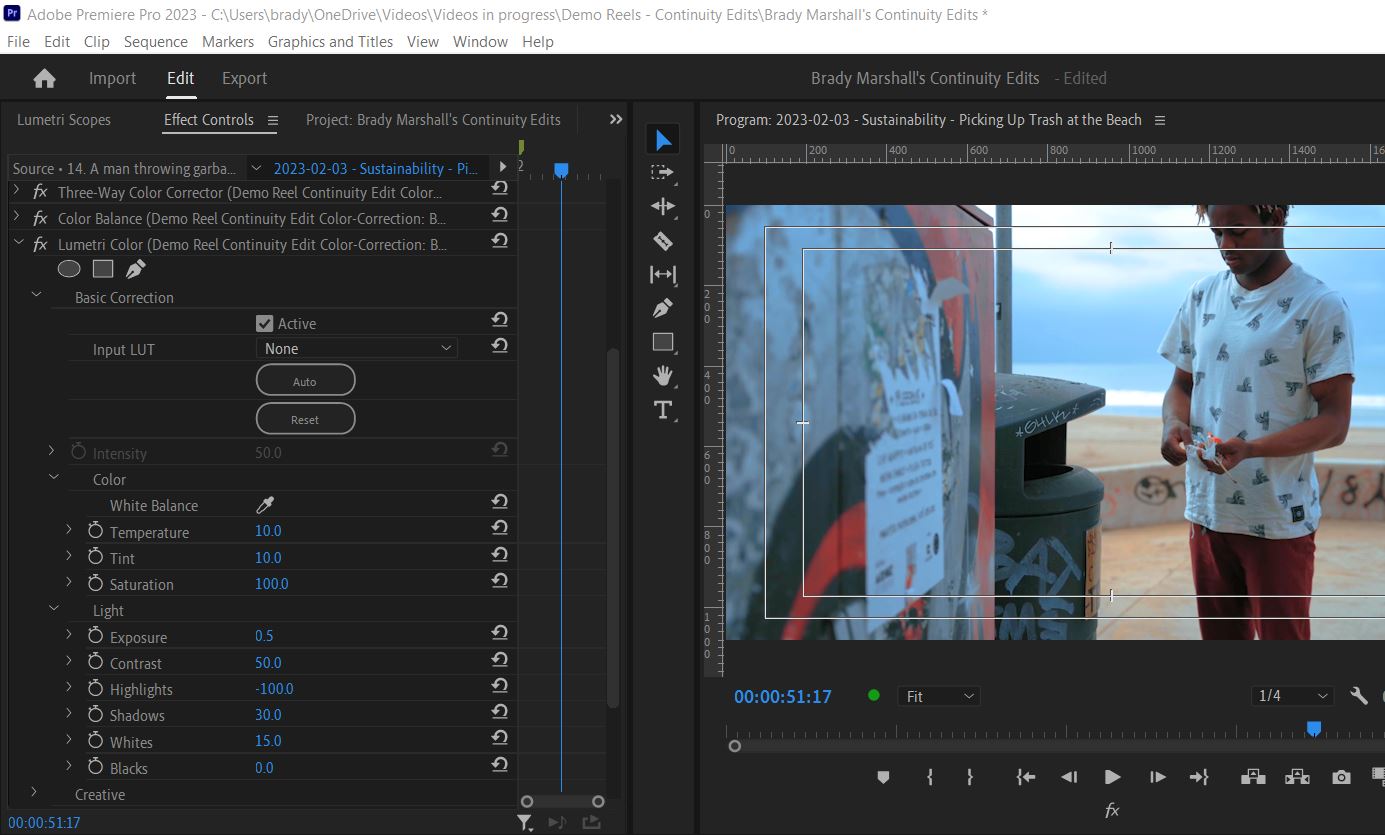
Task: Select the Rectangle tool
Action: click(662, 342)
